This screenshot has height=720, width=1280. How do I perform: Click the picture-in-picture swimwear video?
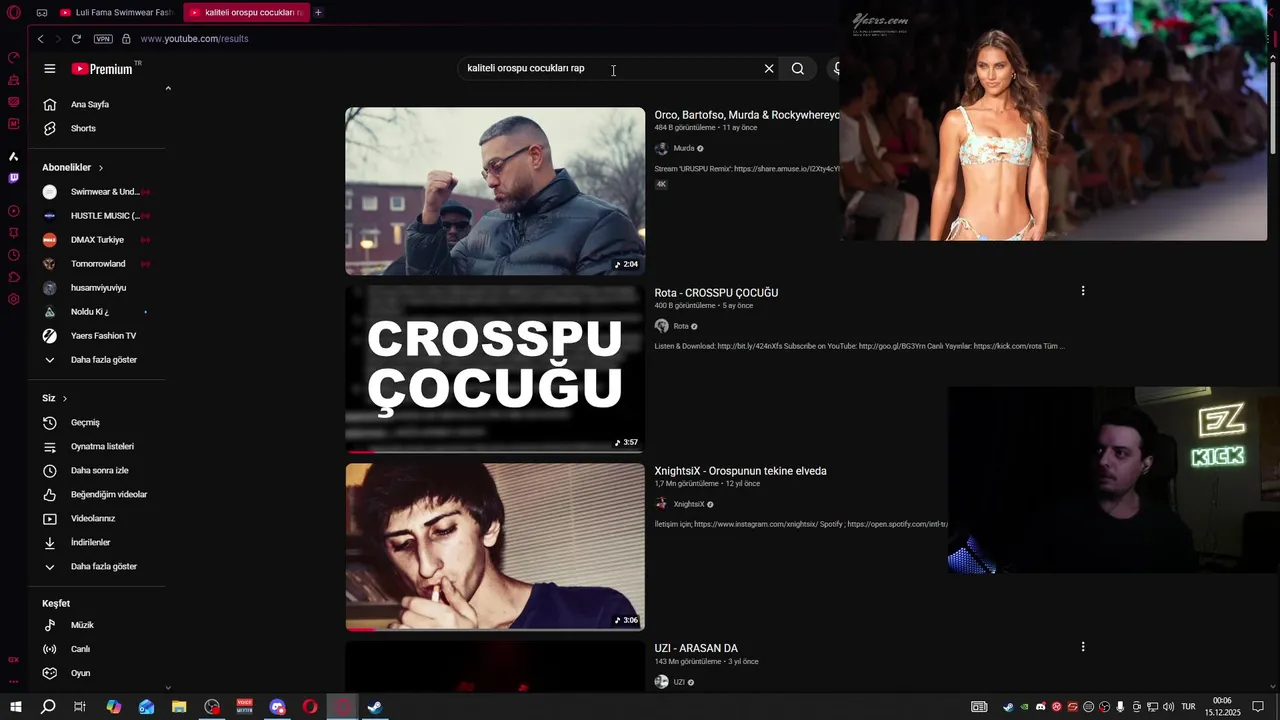point(1053,122)
